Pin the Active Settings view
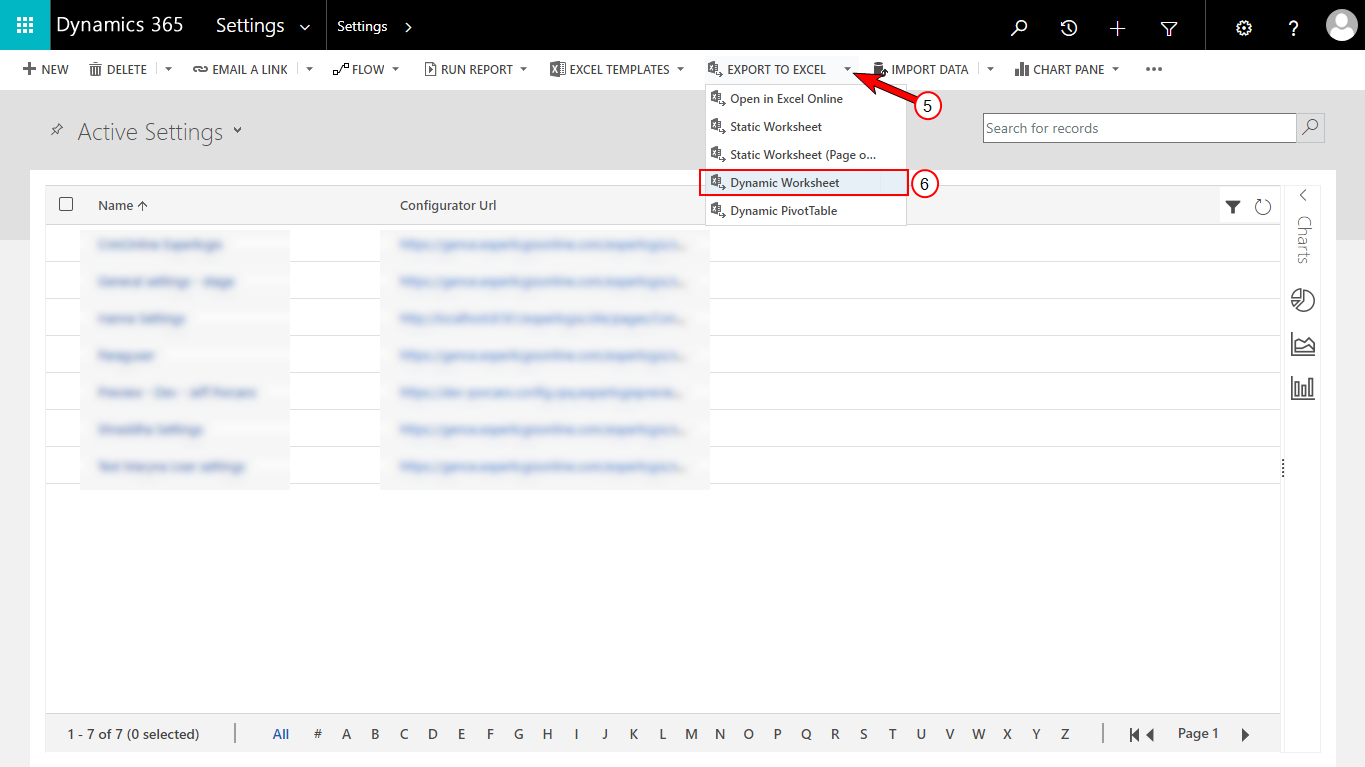Image resolution: width=1365 pixels, height=767 pixels. click(x=57, y=131)
